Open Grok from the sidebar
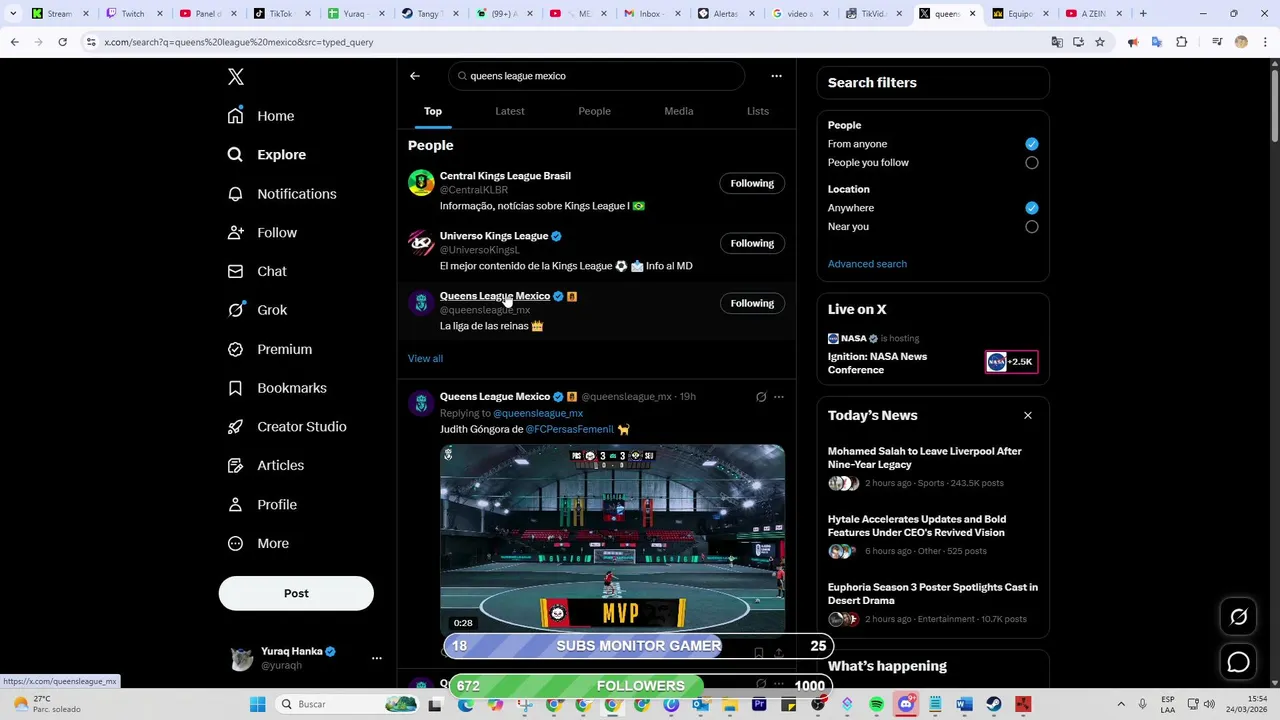Image resolution: width=1280 pixels, height=720 pixels. pos(257,310)
